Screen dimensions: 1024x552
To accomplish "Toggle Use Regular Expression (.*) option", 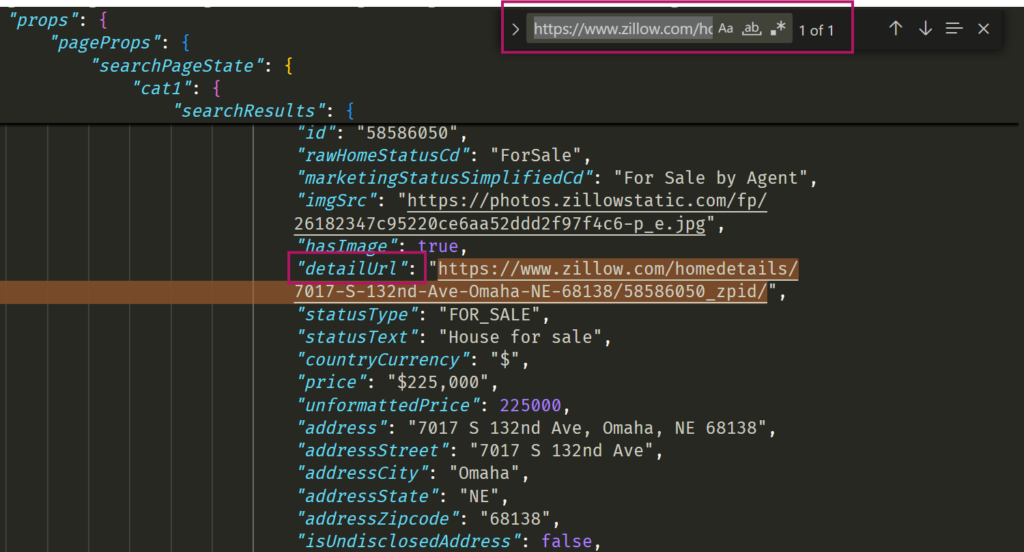I will (x=777, y=29).
